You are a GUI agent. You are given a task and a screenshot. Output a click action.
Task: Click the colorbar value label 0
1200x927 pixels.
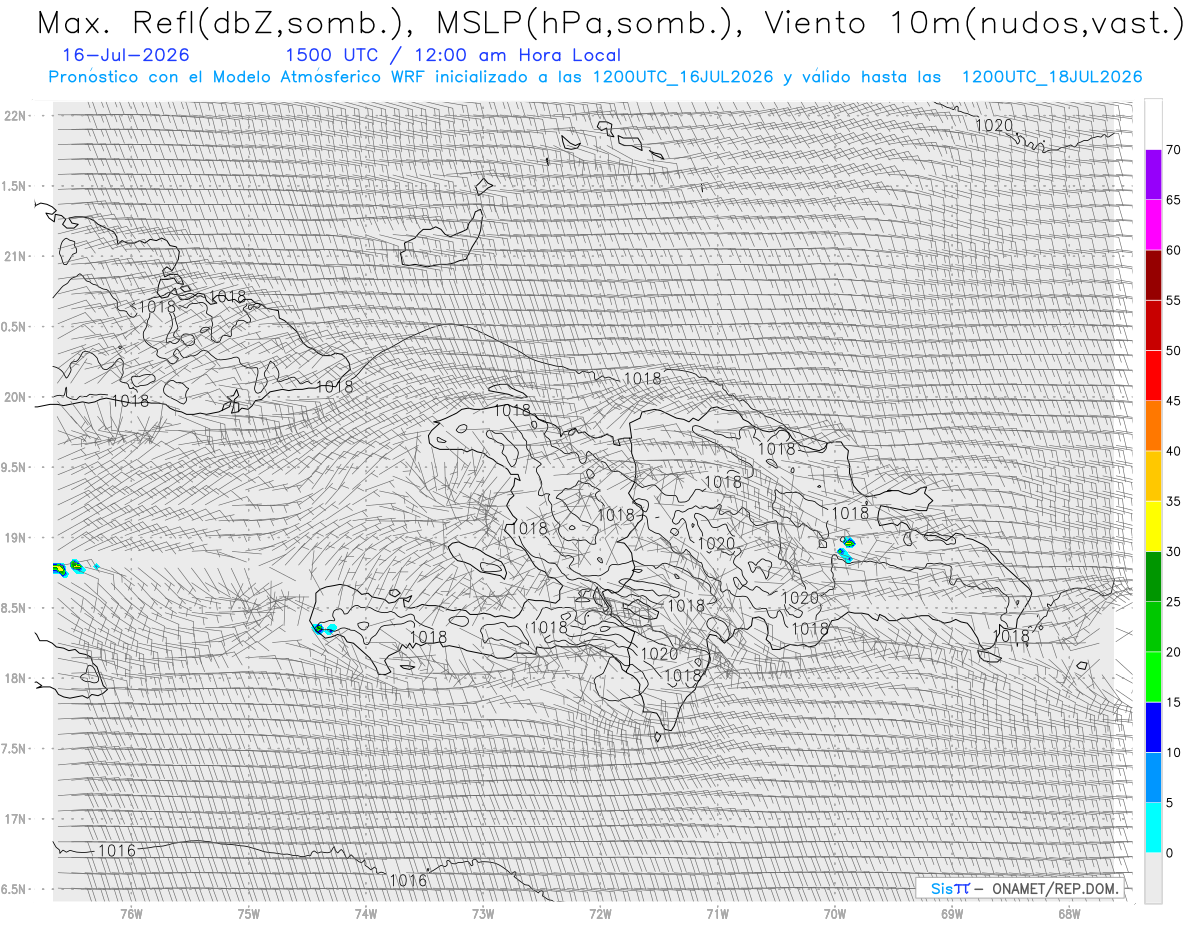(1169, 853)
